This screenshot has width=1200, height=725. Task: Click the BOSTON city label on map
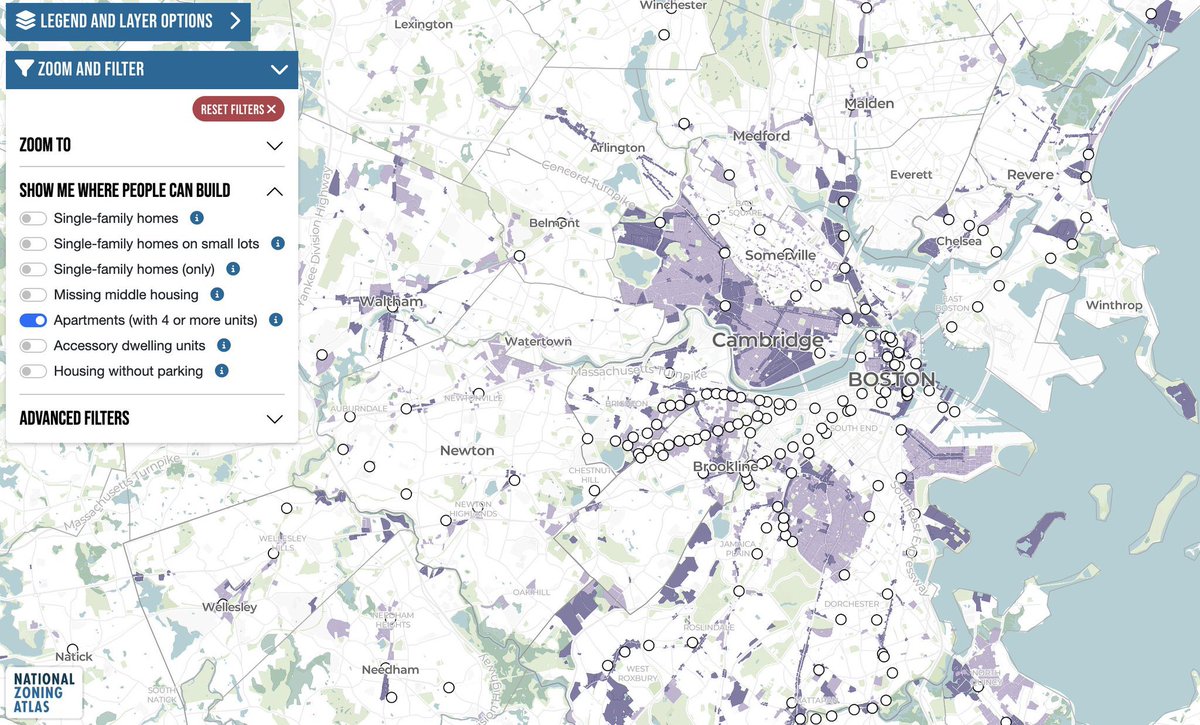(x=891, y=379)
